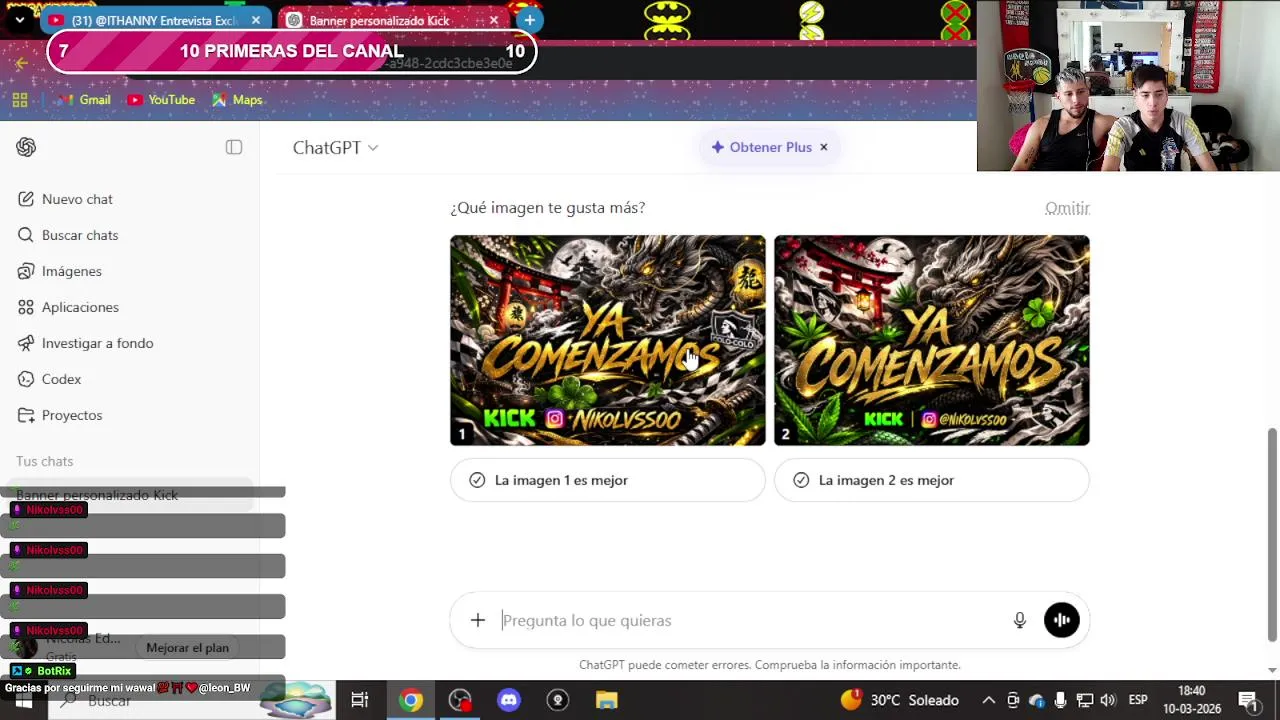The width and height of the screenshot is (1280, 720).
Task: Open the YouTube bookmark
Action: point(161,100)
